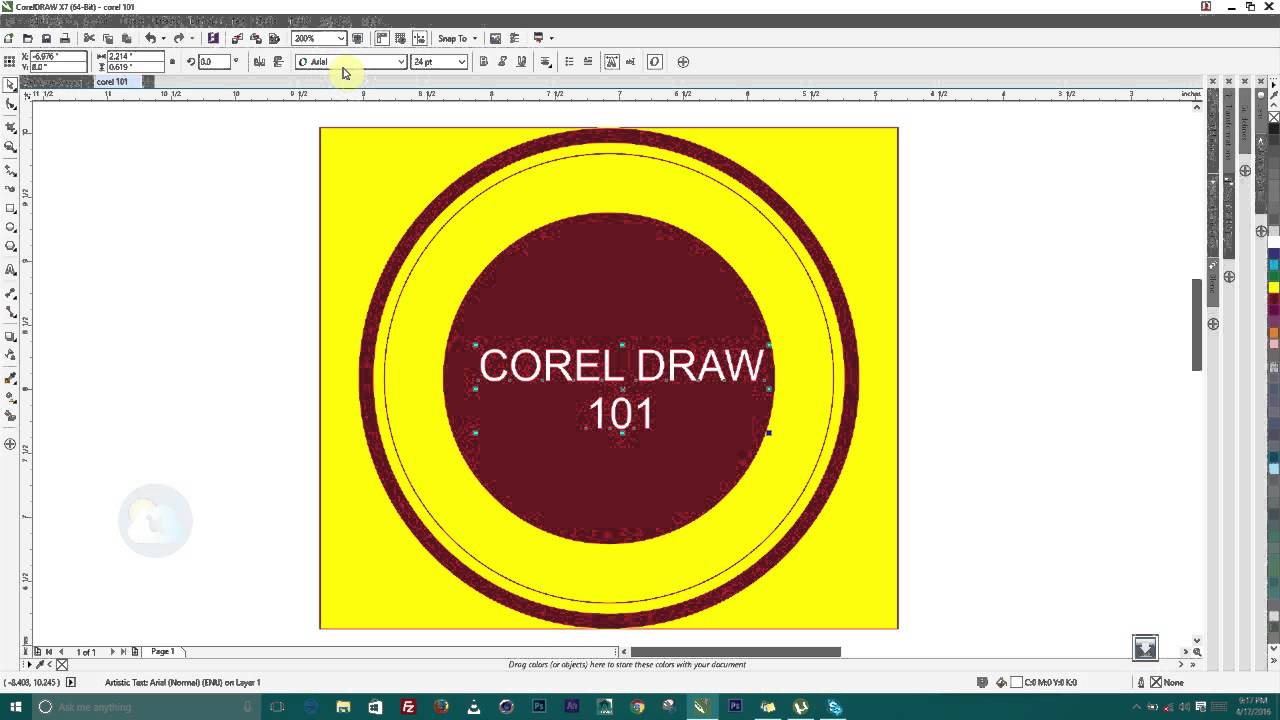1280x720 pixels.
Task: Pick the yellow swatch in palette
Action: pyautogui.click(x=1274, y=287)
